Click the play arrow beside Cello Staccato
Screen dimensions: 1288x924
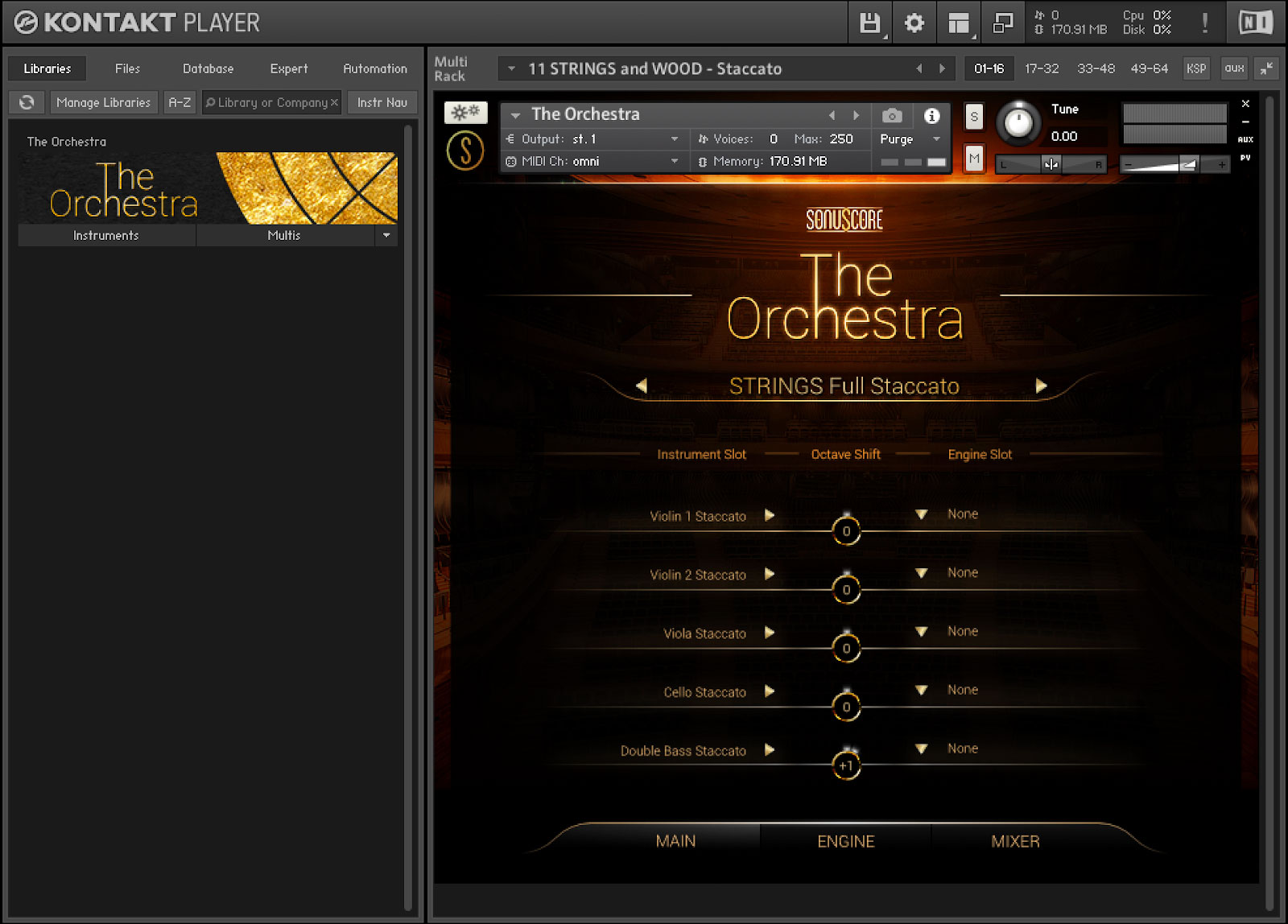click(x=770, y=691)
